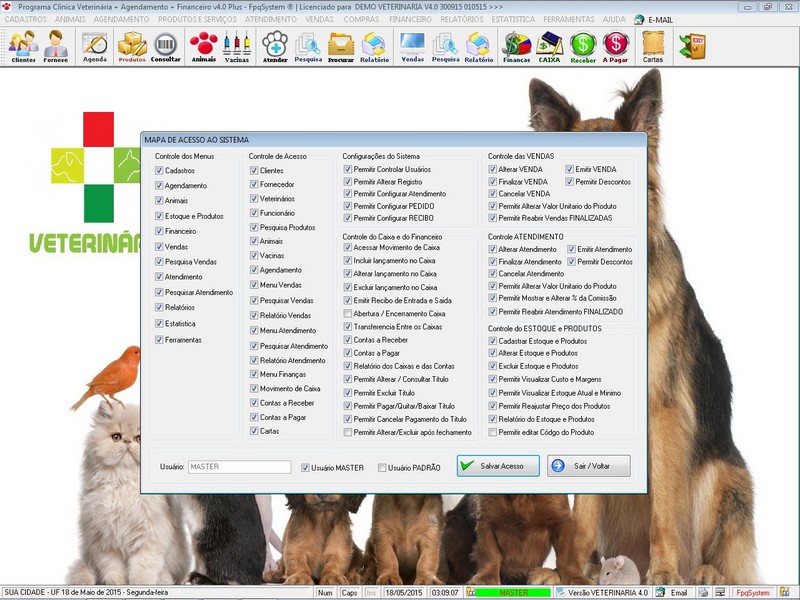Open the Fornece supplier icon

click(56, 46)
